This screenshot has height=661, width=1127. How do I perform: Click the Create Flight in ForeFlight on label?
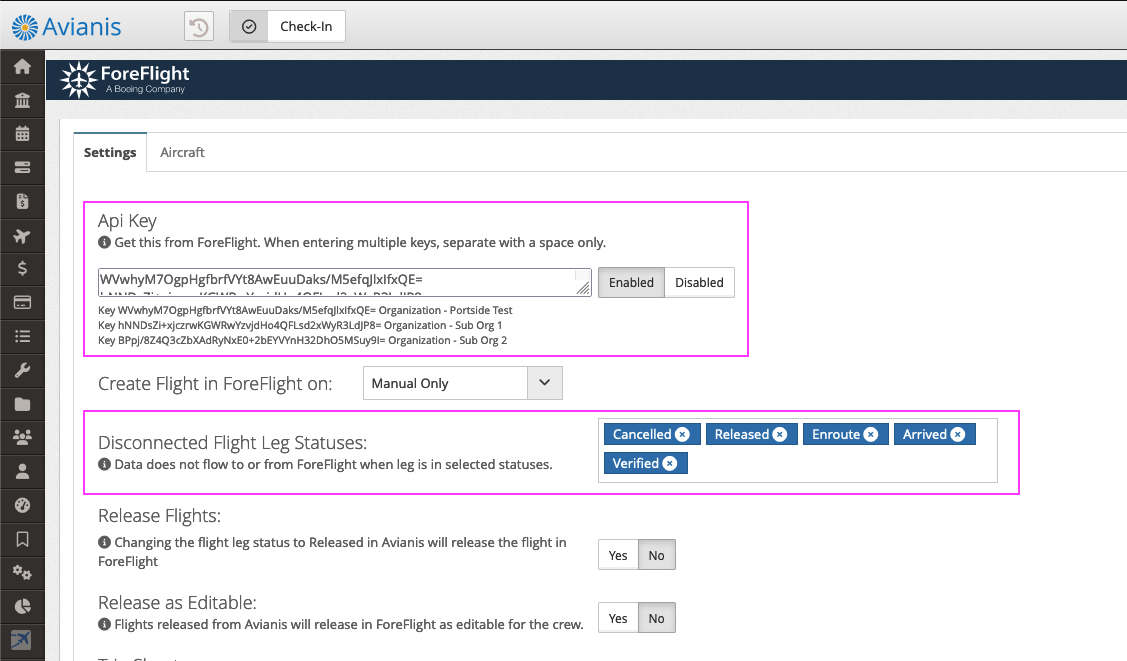tap(215, 384)
